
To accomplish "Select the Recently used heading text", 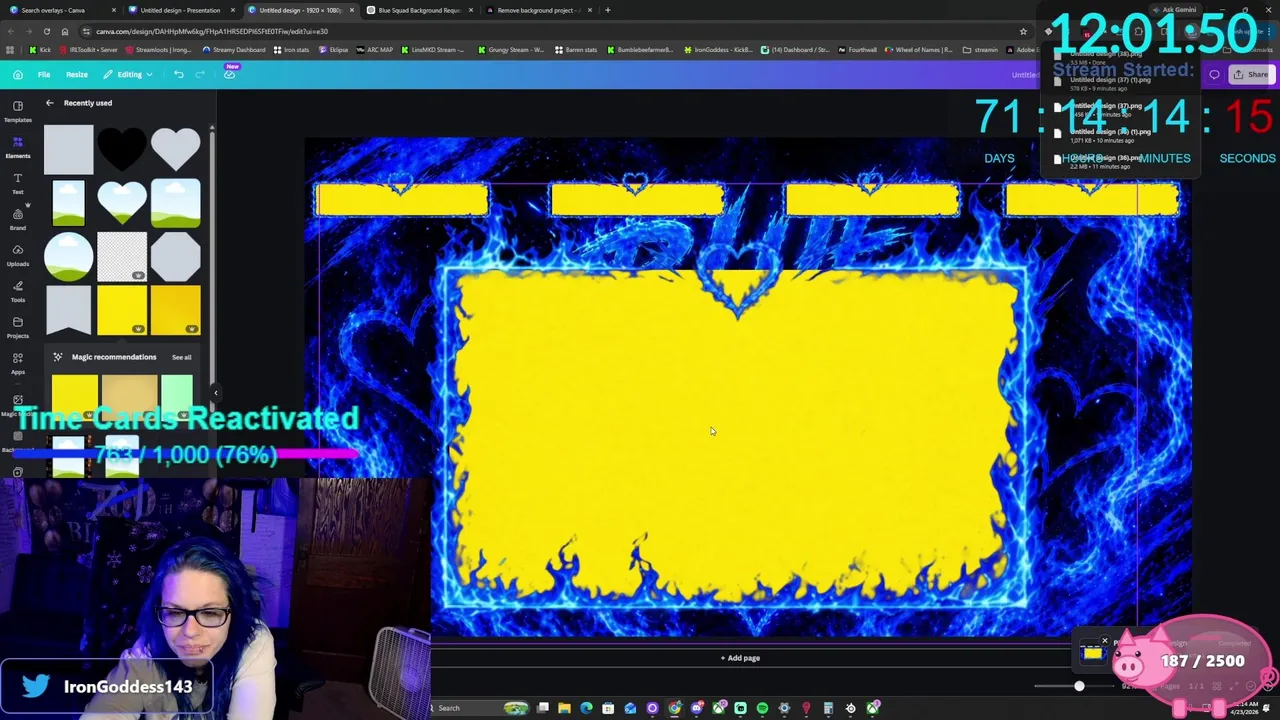I will (88, 103).
